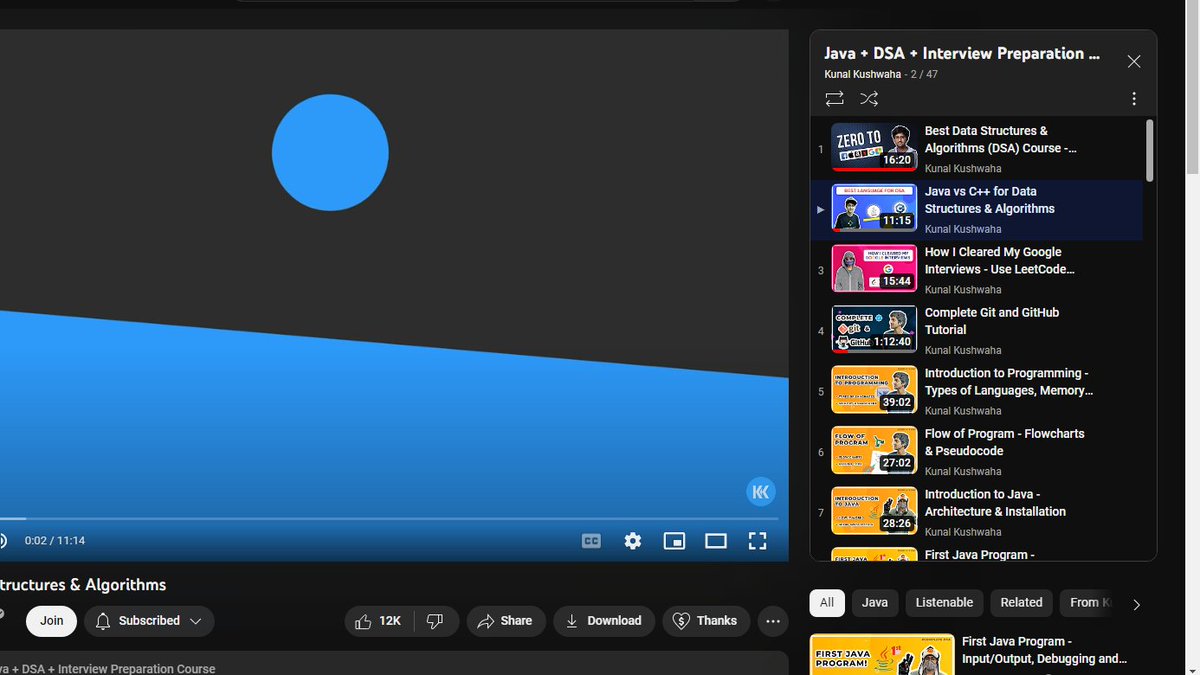Switch to miniplayer mode
Viewport: 1200px width, 675px height.
(x=675, y=541)
